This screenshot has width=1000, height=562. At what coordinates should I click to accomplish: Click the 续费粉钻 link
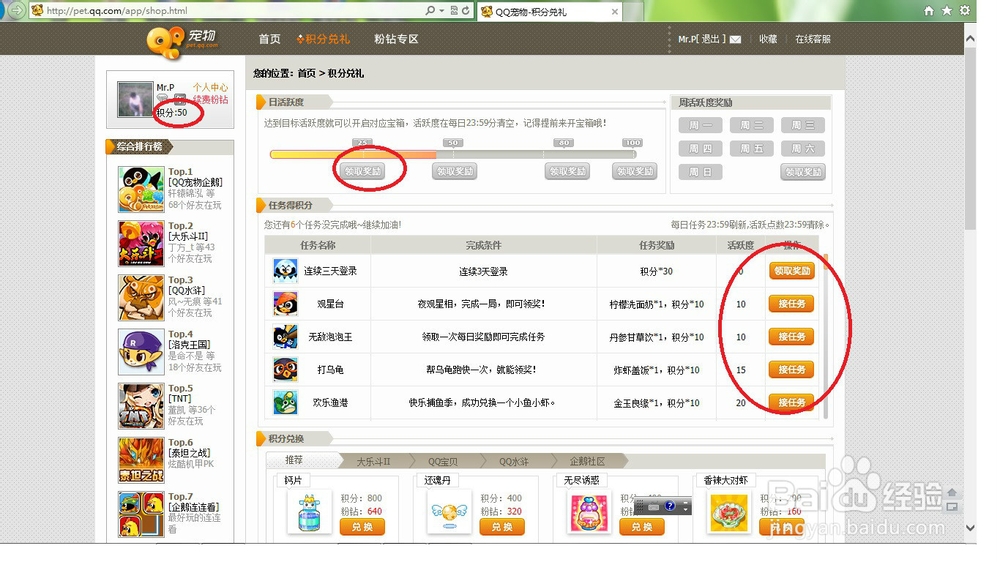tap(210, 100)
